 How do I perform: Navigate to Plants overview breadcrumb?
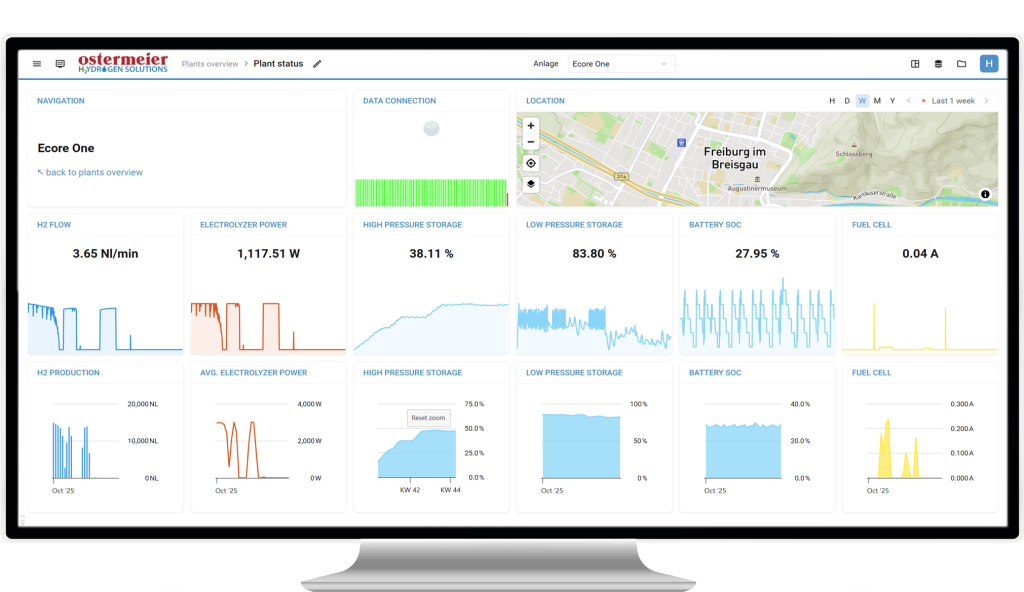[x=209, y=64]
